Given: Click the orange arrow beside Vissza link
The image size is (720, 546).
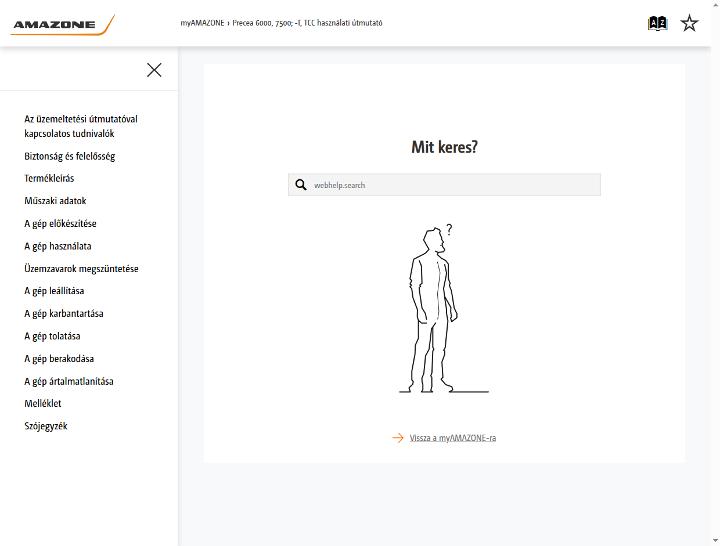Looking at the screenshot, I should [x=398, y=438].
